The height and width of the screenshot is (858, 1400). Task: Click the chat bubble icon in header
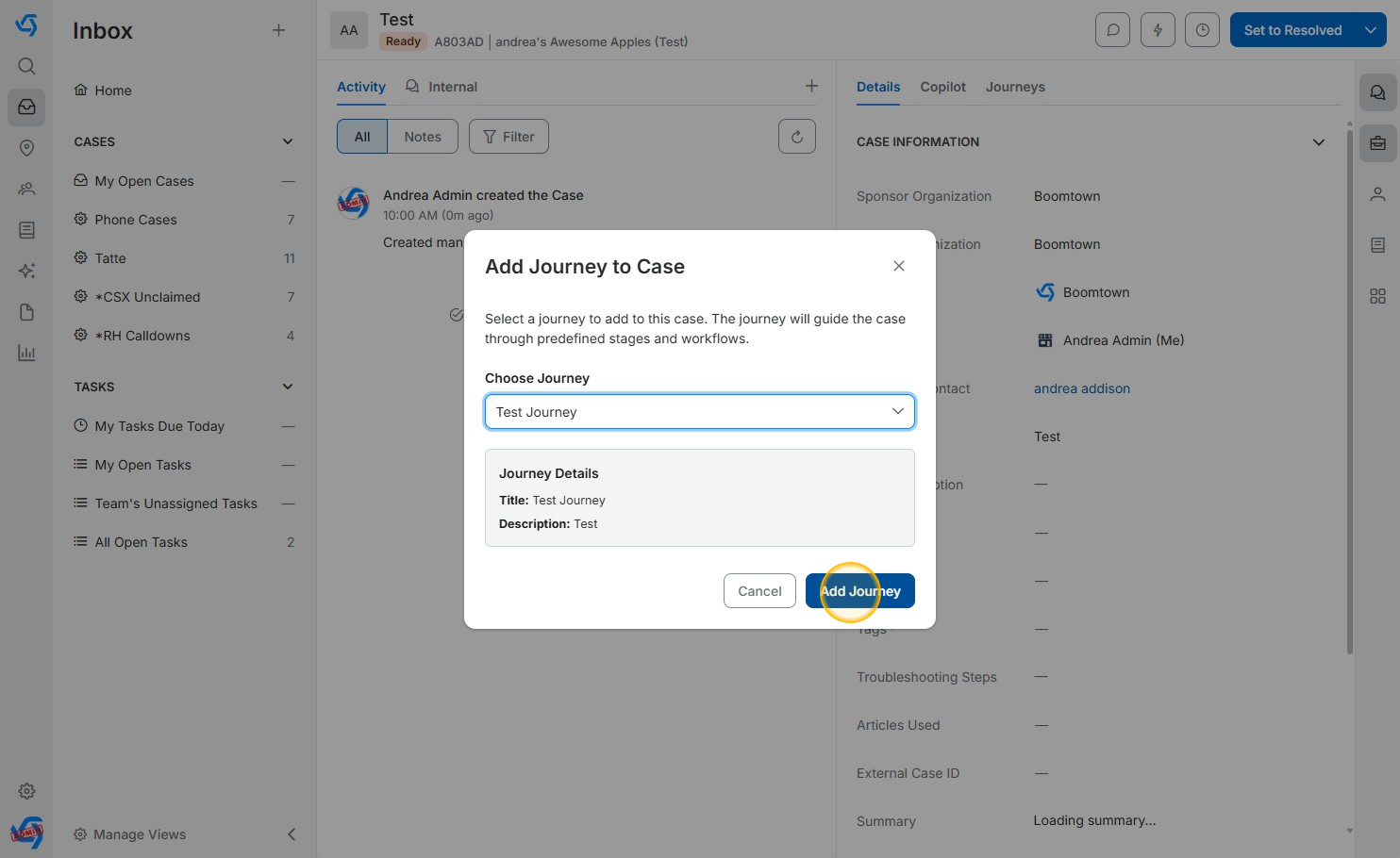point(1112,30)
